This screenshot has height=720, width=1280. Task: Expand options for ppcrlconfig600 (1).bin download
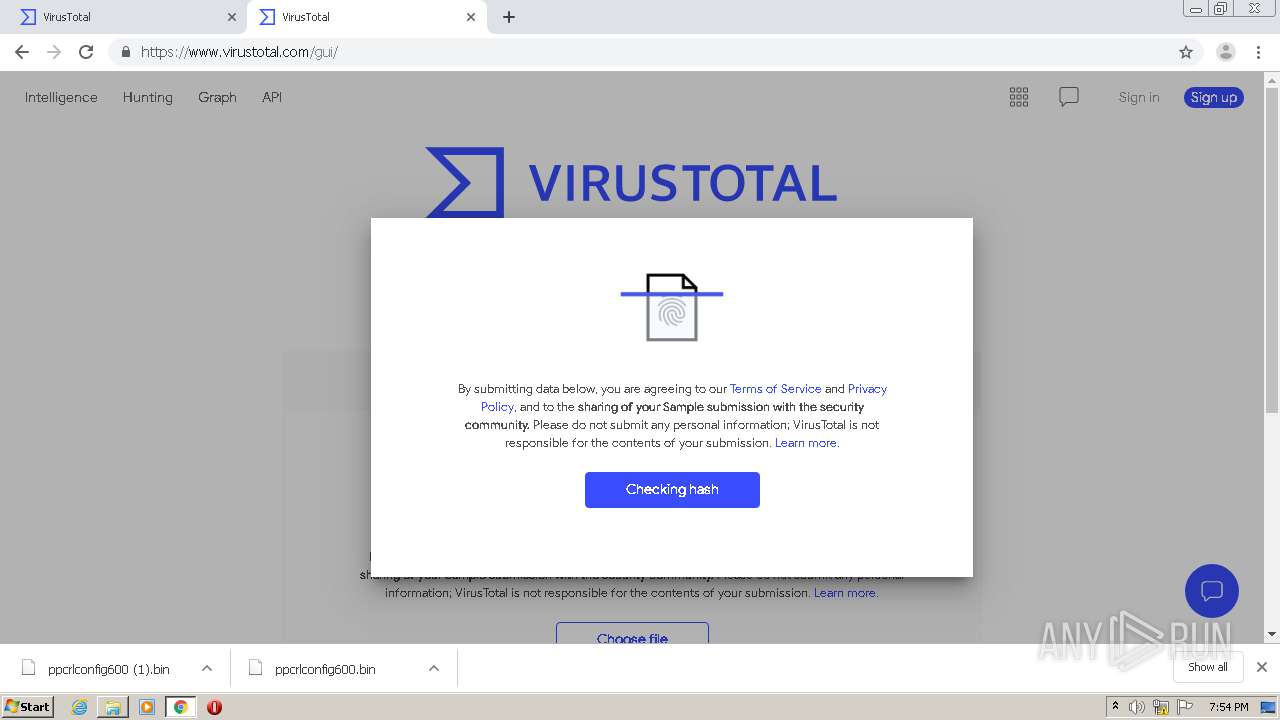click(207, 669)
